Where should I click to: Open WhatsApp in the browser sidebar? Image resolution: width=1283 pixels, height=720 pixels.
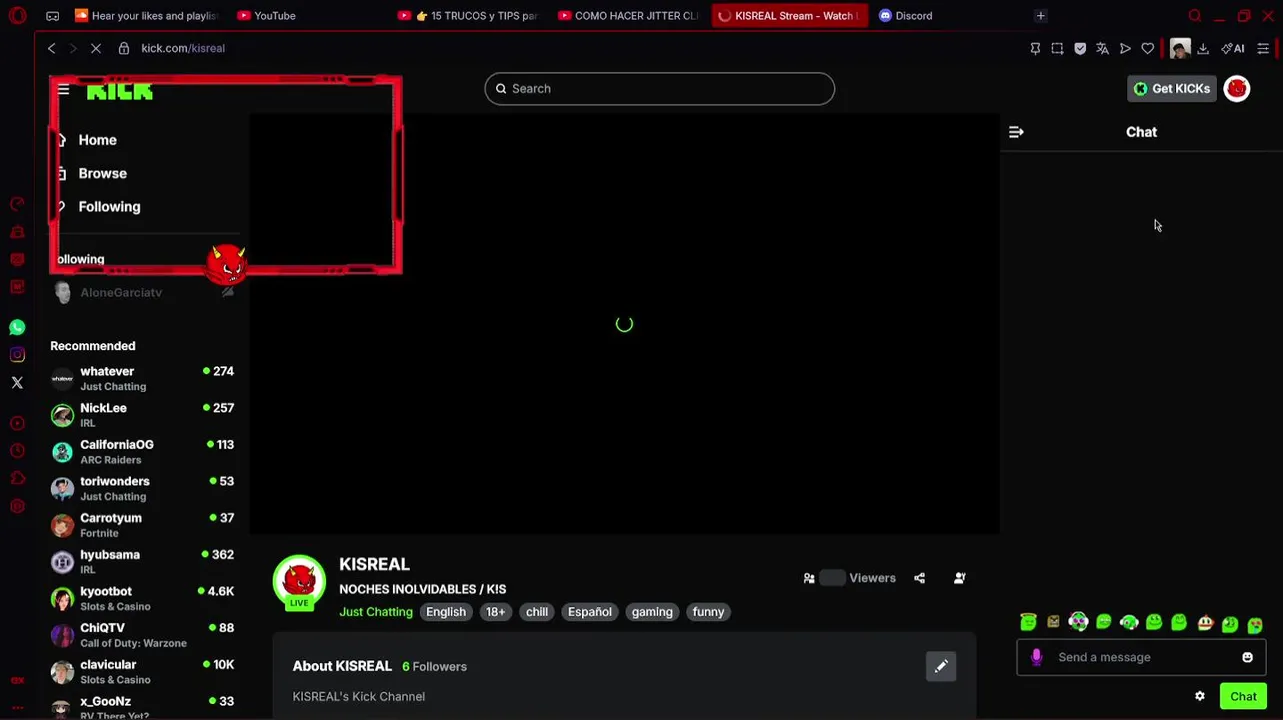pos(17,327)
